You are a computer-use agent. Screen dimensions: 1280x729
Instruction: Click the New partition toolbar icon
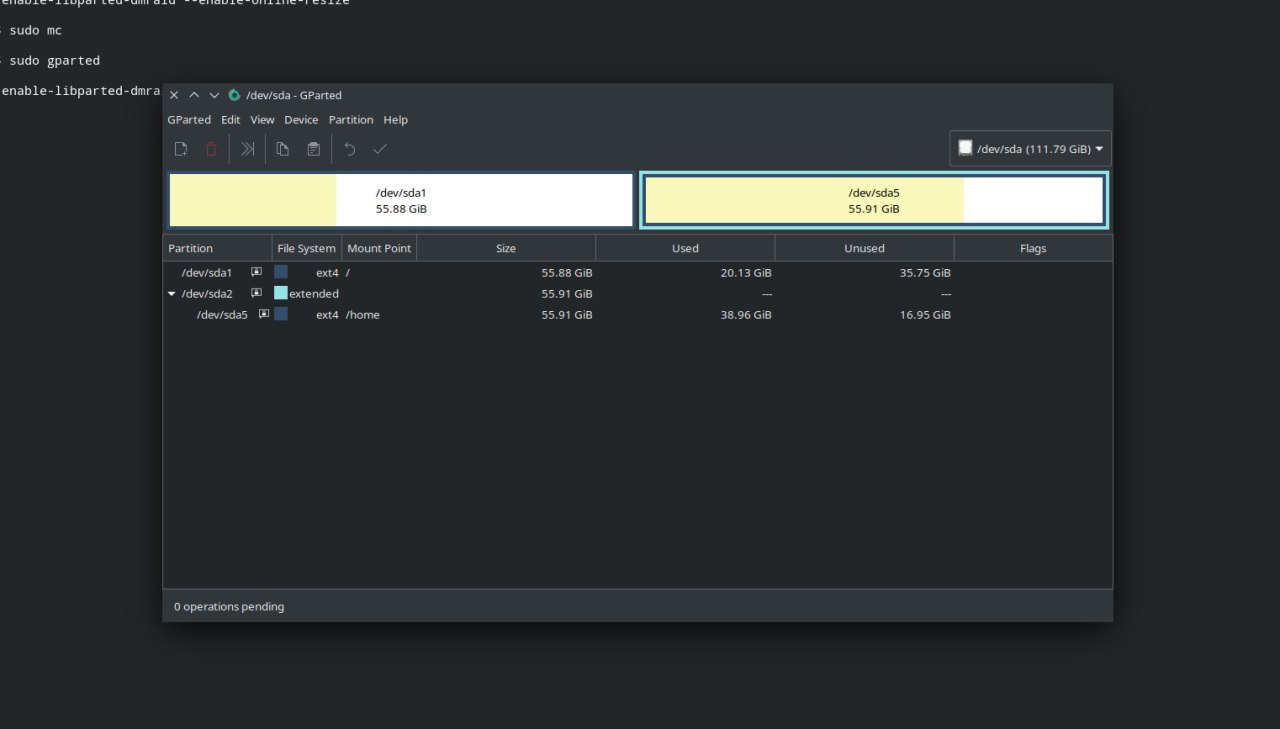(x=181, y=149)
